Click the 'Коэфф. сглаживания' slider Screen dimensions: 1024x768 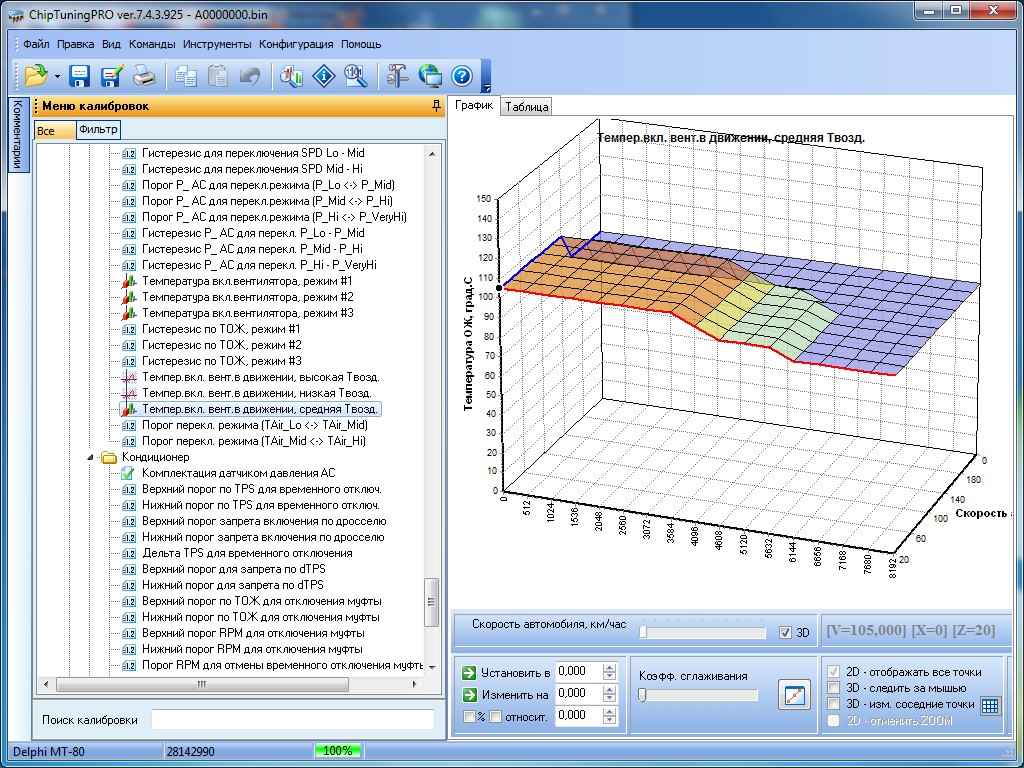click(x=698, y=695)
